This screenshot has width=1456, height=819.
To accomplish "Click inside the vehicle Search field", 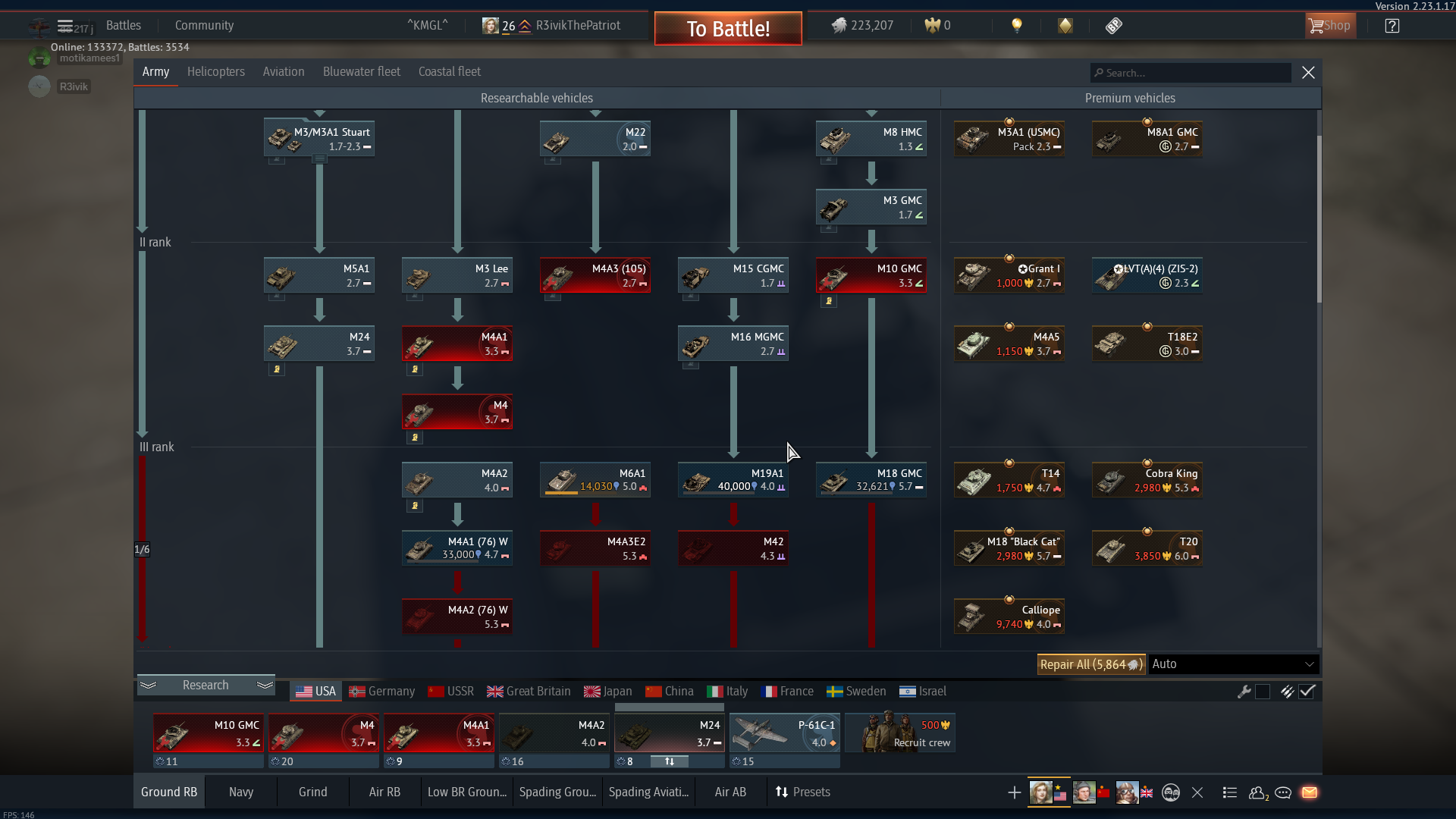I will 1191,72.
